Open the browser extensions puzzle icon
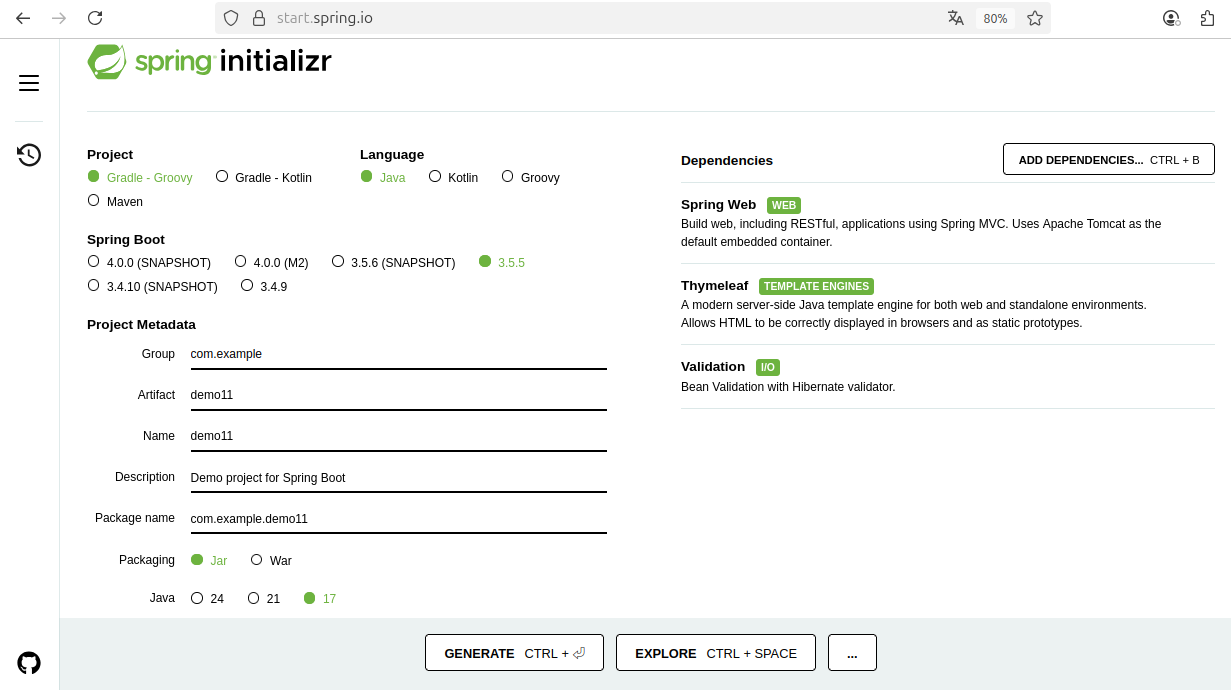This screenshot has width=1231, height=690. pos(1207,18)
